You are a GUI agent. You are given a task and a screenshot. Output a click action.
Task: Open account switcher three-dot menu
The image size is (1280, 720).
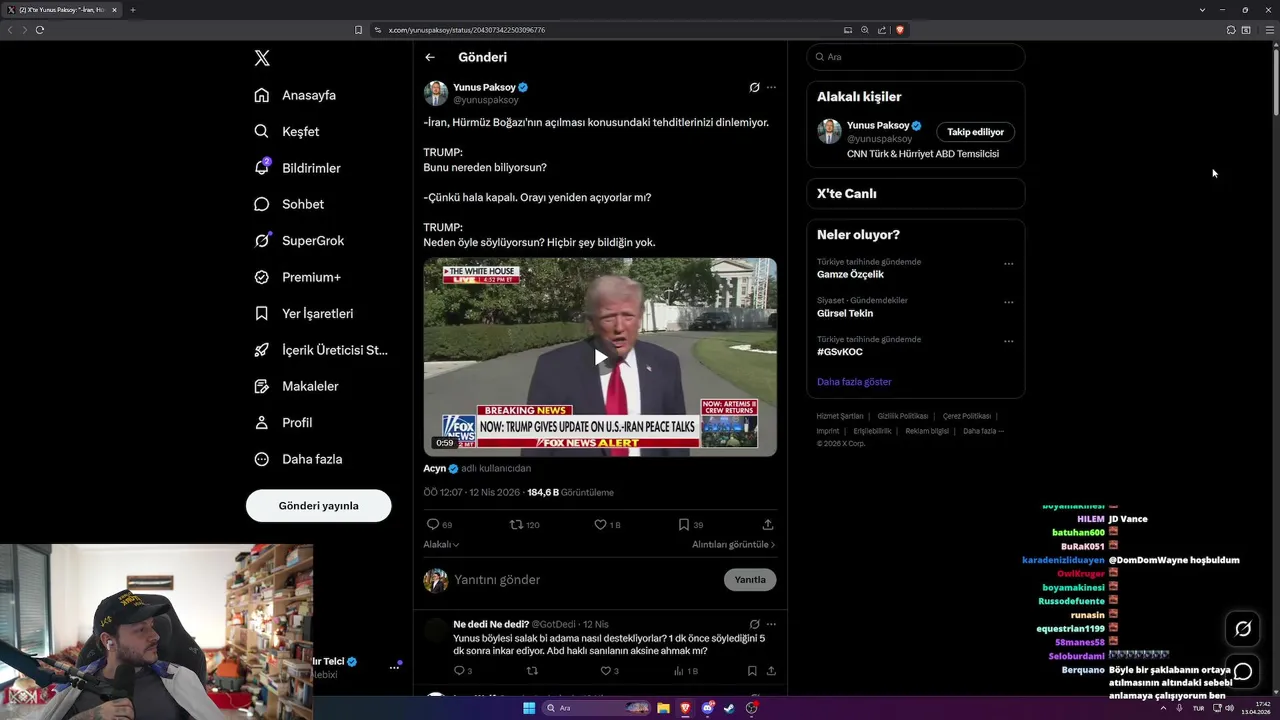click(394, 667)
